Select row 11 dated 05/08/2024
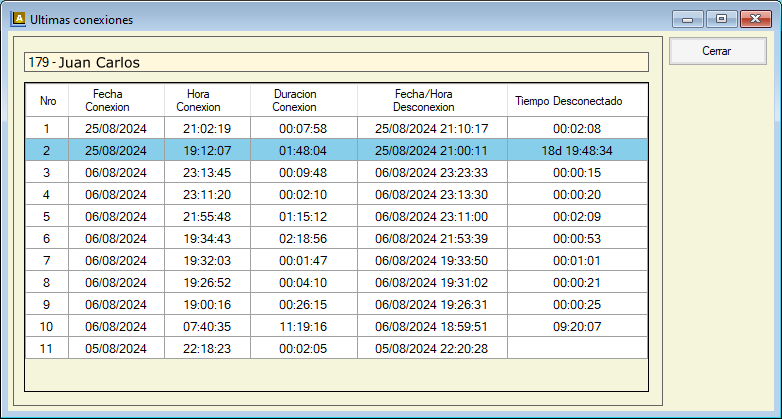This screenshot has width=782, height=419. click(x=116, y=348)
